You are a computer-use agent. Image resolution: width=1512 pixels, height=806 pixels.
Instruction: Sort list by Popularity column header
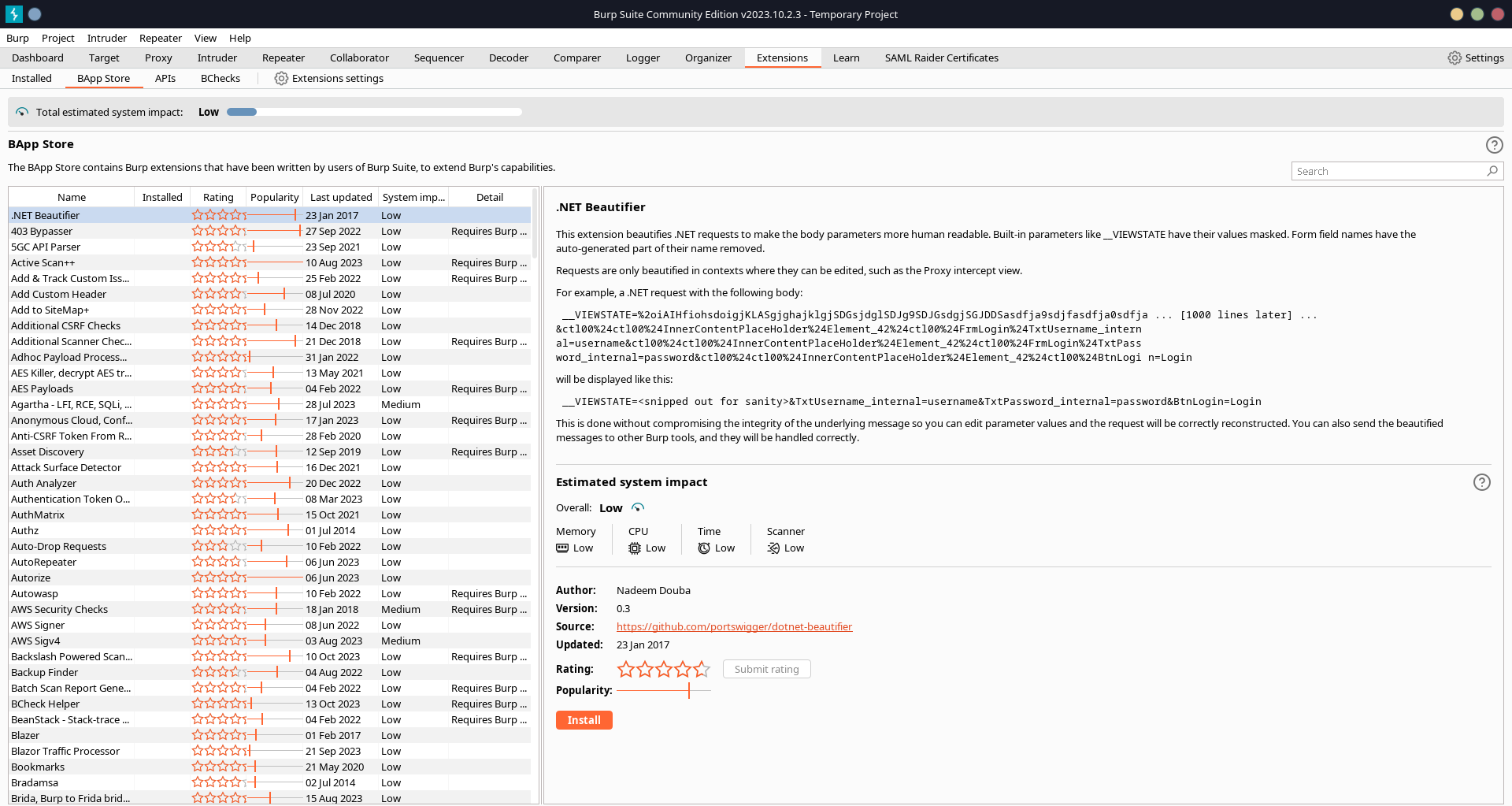[x=274, y=197]
